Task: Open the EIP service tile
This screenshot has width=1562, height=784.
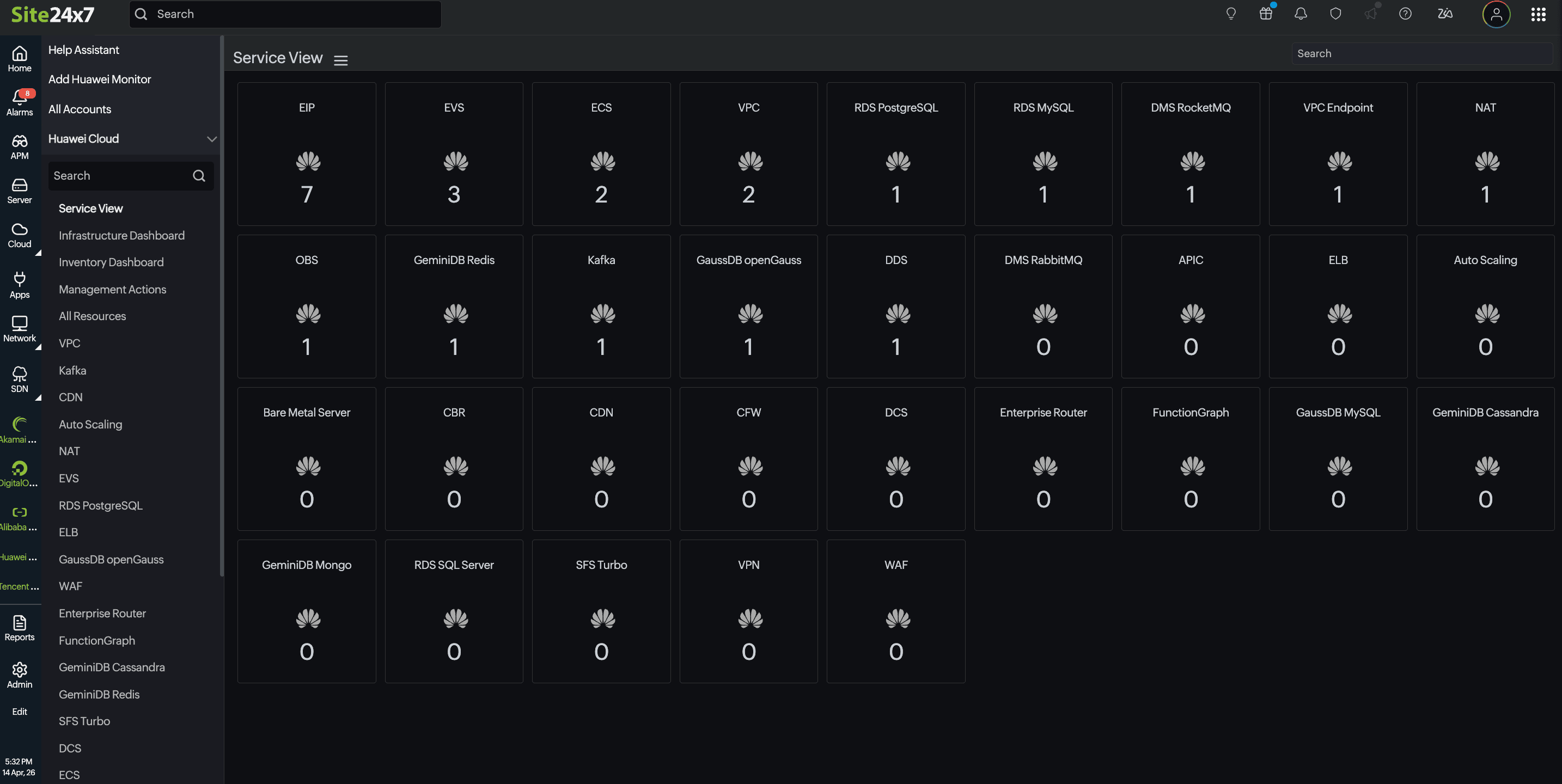Action: (x=306, y=154)
